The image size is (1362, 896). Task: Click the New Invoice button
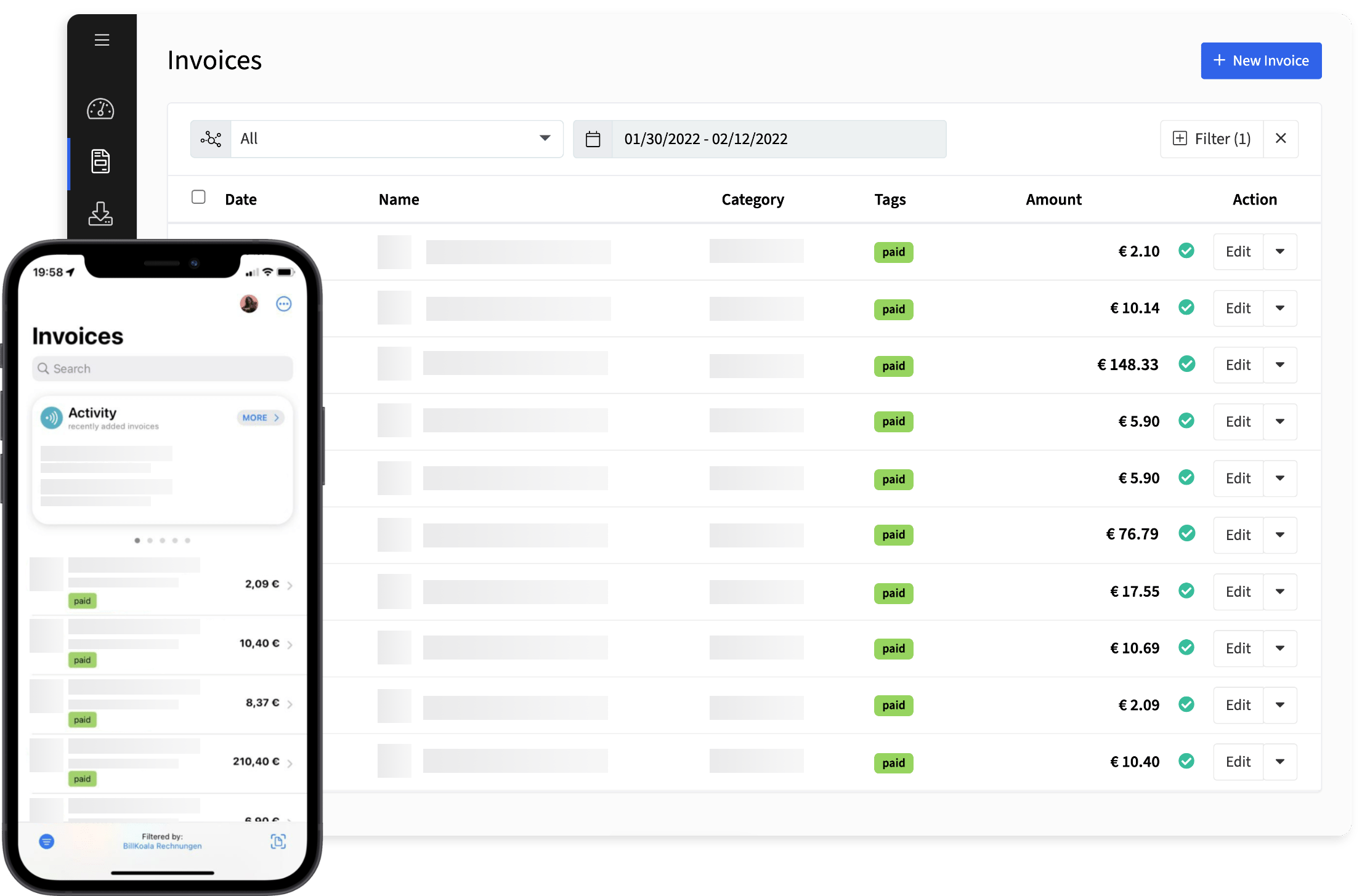pyautogui.click(x=1260, y=60)
